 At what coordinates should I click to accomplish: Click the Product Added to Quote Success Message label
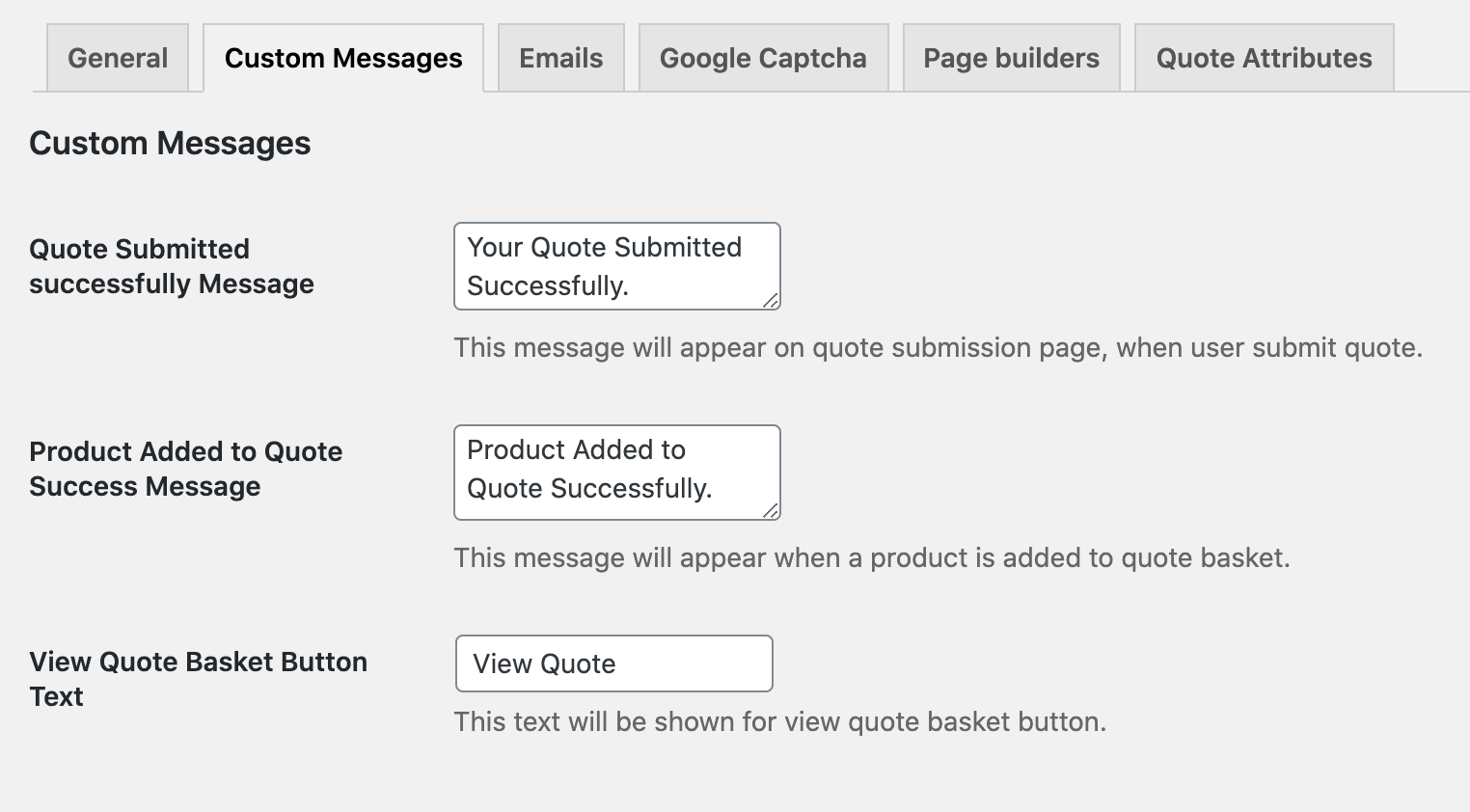[186, 469]
